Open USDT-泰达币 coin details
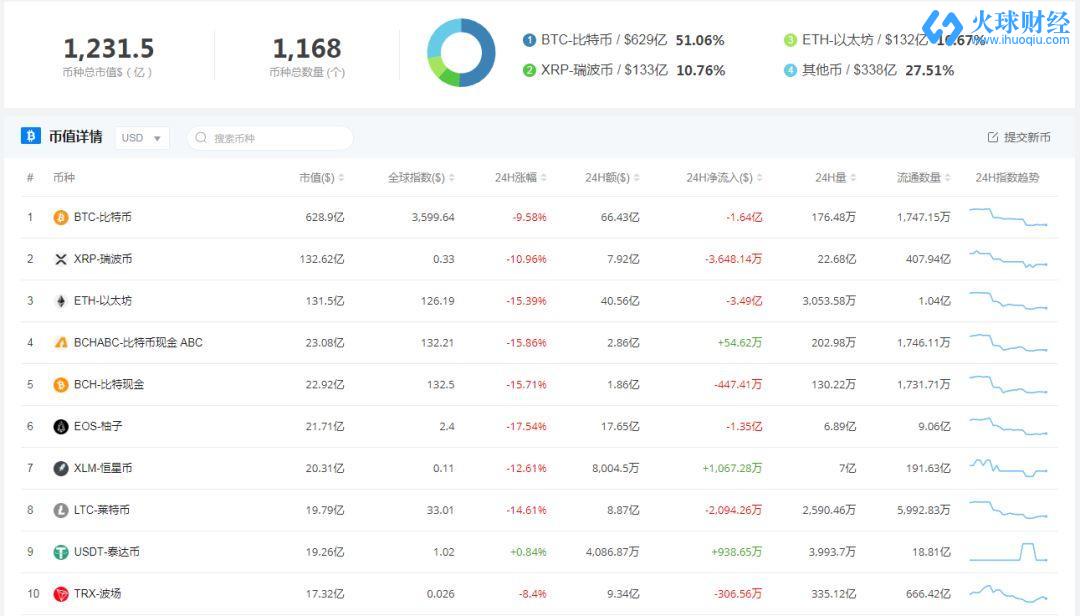The height and width of the screenshot is (616, 1080). coord(107,552)
